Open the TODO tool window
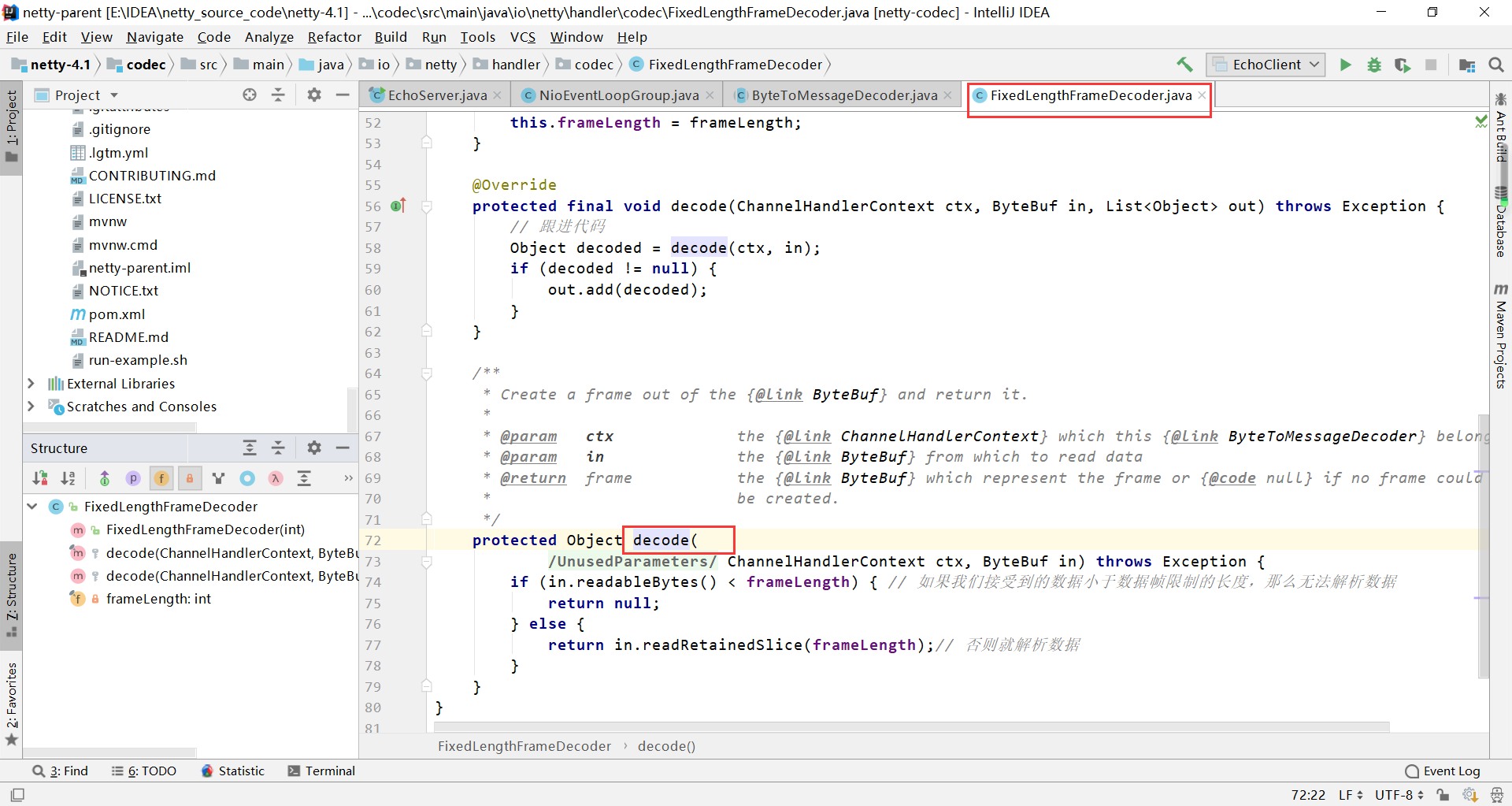This screenshot has height=806, width=1512. [144, 771]
